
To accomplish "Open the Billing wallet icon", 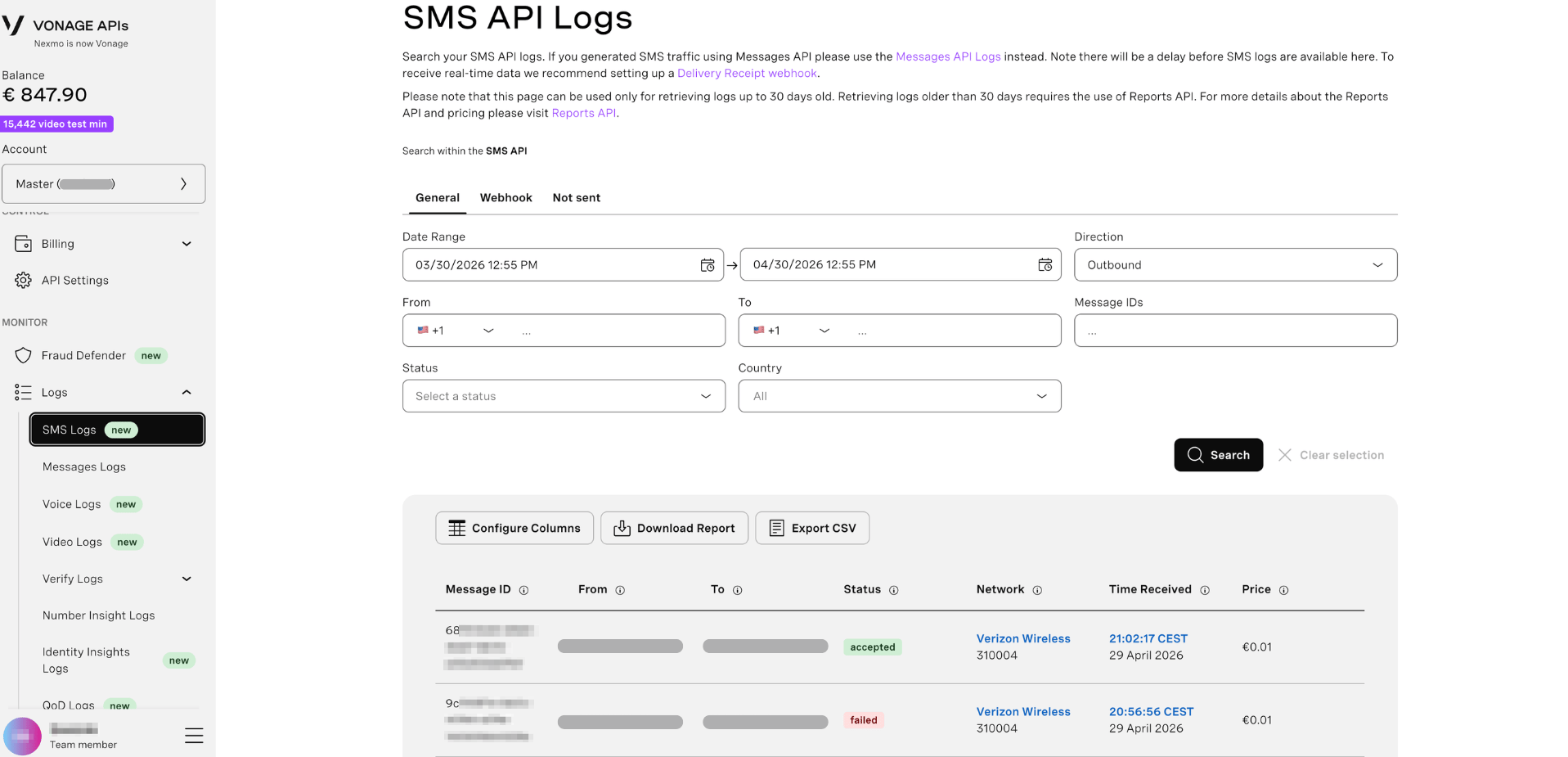I will (23, 244).
